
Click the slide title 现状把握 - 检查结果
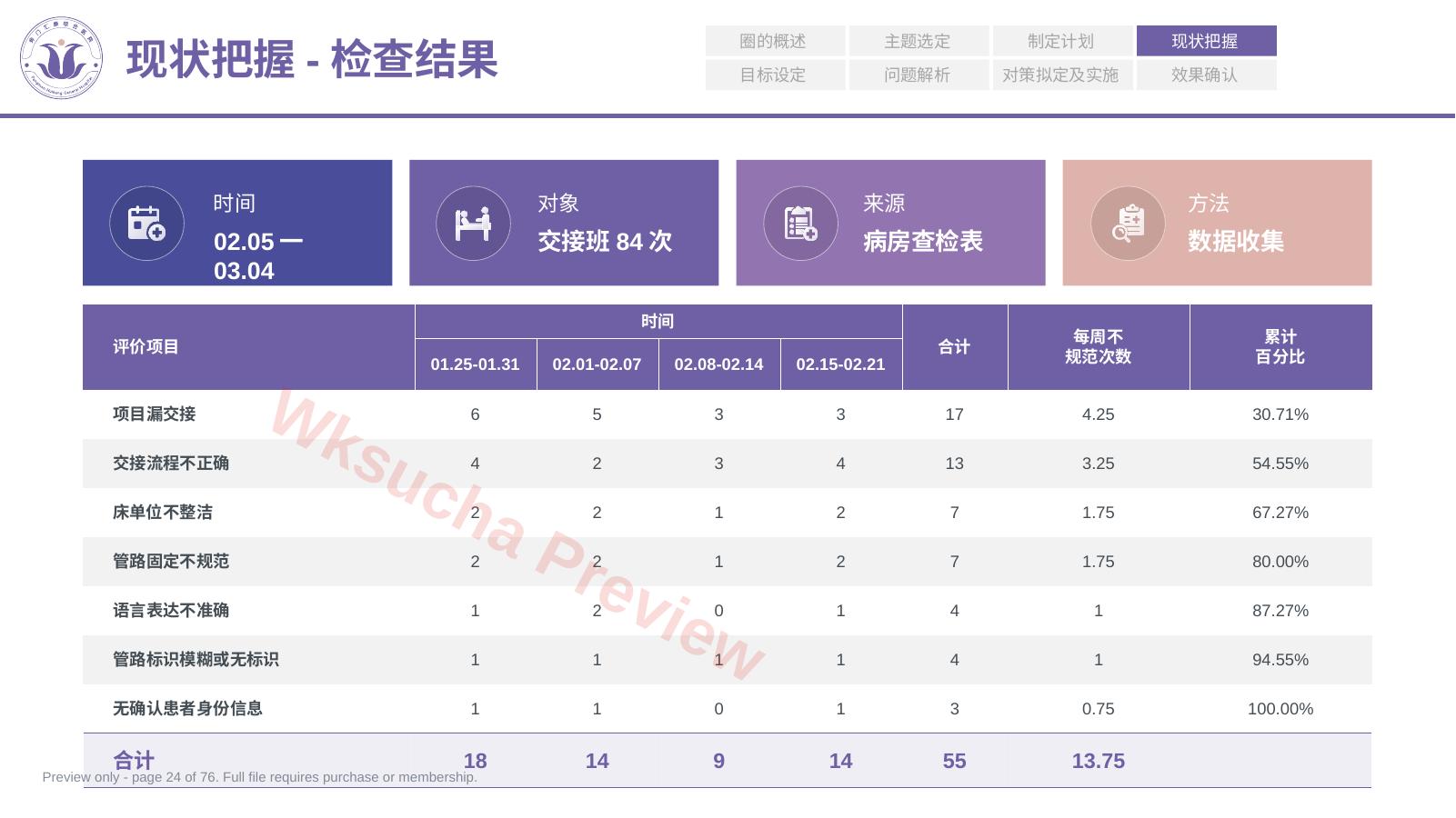pos(312,60)
